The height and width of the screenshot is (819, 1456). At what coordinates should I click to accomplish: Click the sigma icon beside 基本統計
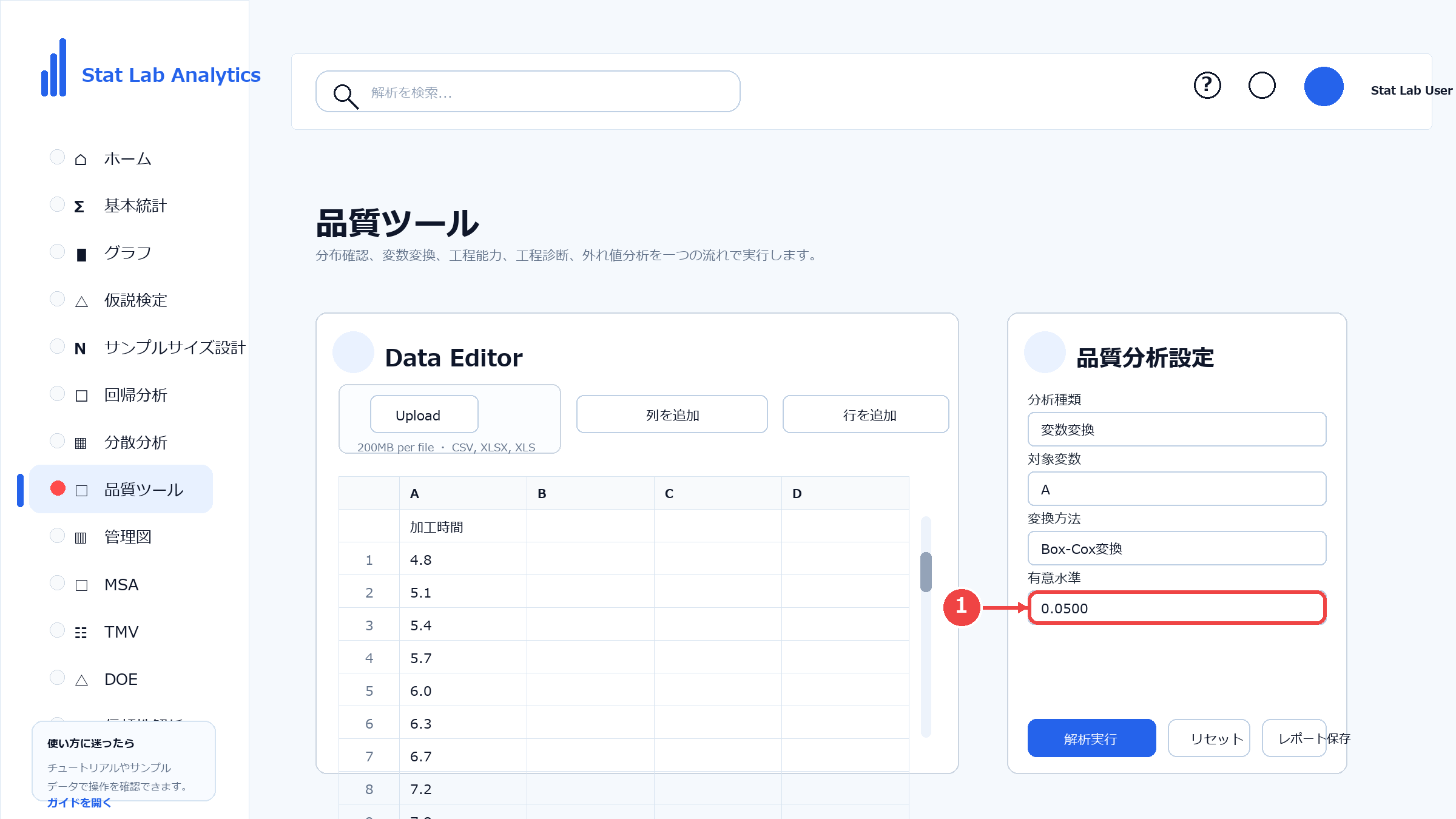pyautogui.click(x=79, y=206)
